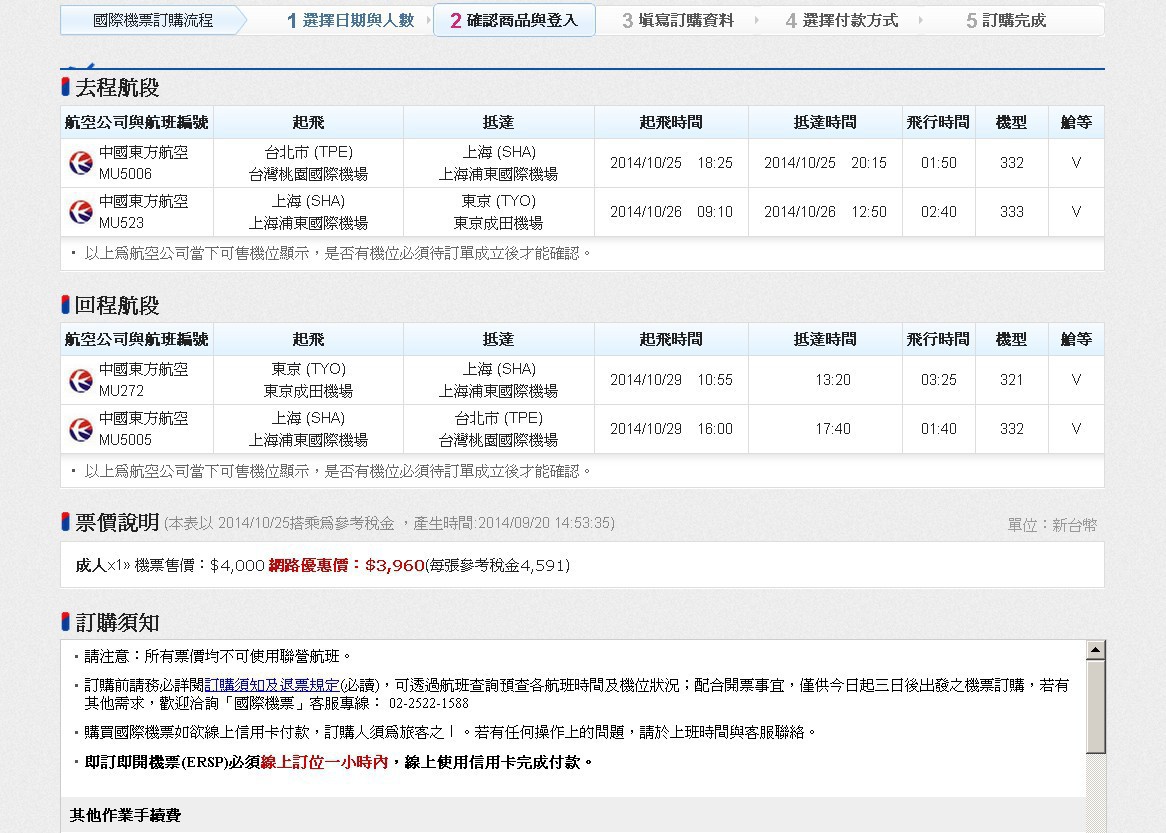Click the China Eastern logo beside MU523
The width and height of the screenshot is (1166, 833).
coord(80,212)
